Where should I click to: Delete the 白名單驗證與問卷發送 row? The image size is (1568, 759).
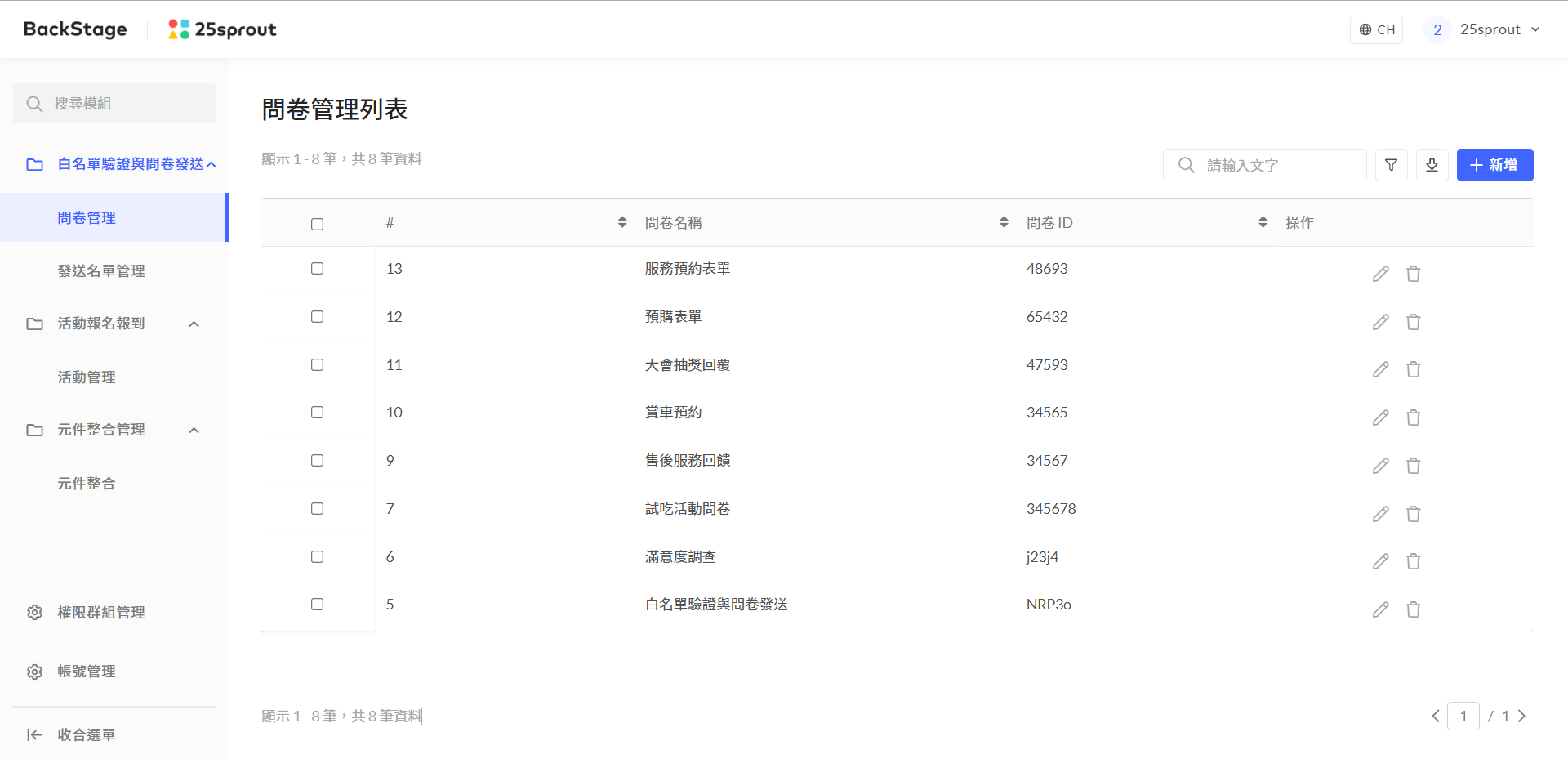1413,610
